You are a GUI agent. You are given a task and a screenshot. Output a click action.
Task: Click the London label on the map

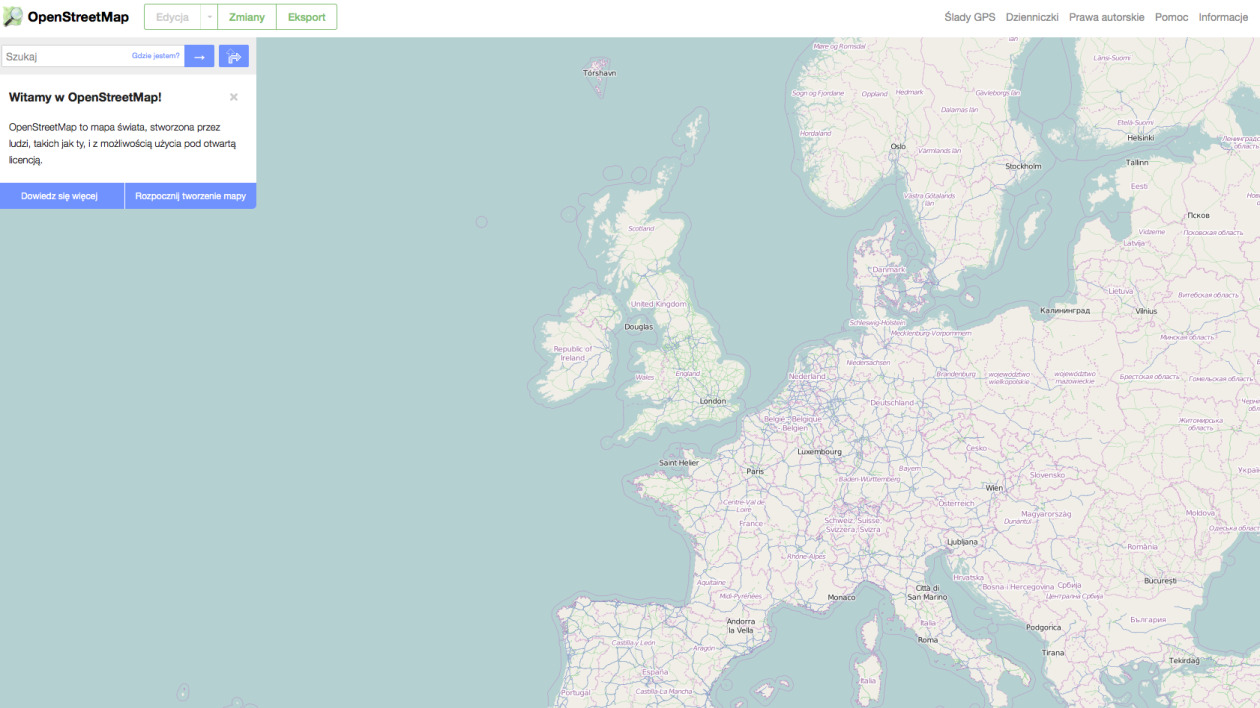712,401
